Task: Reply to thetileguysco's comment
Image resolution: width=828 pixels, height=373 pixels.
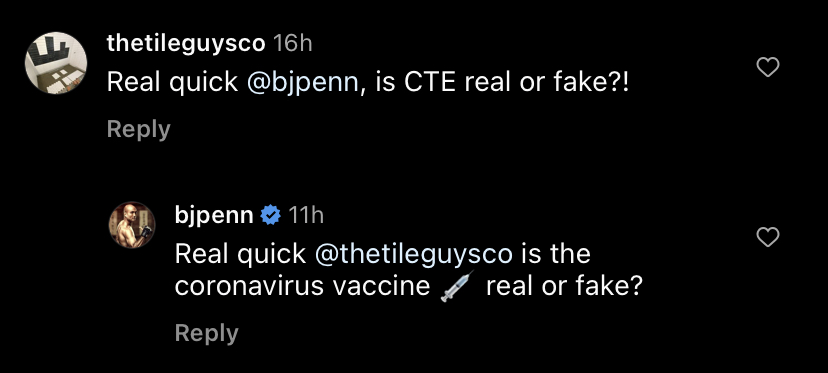Action: click(138, 129)
